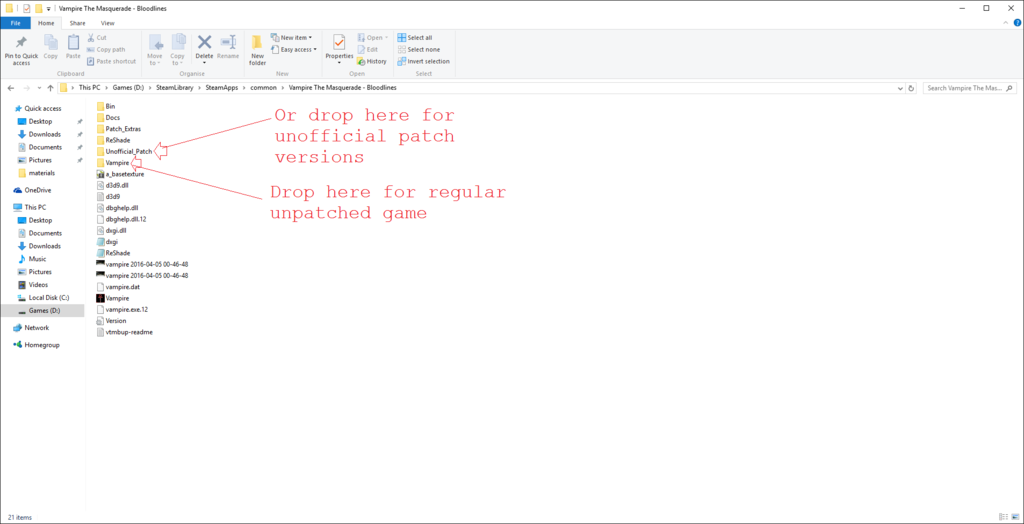
Task: Select the dbghelp.dll file
Action: [116, 208]
